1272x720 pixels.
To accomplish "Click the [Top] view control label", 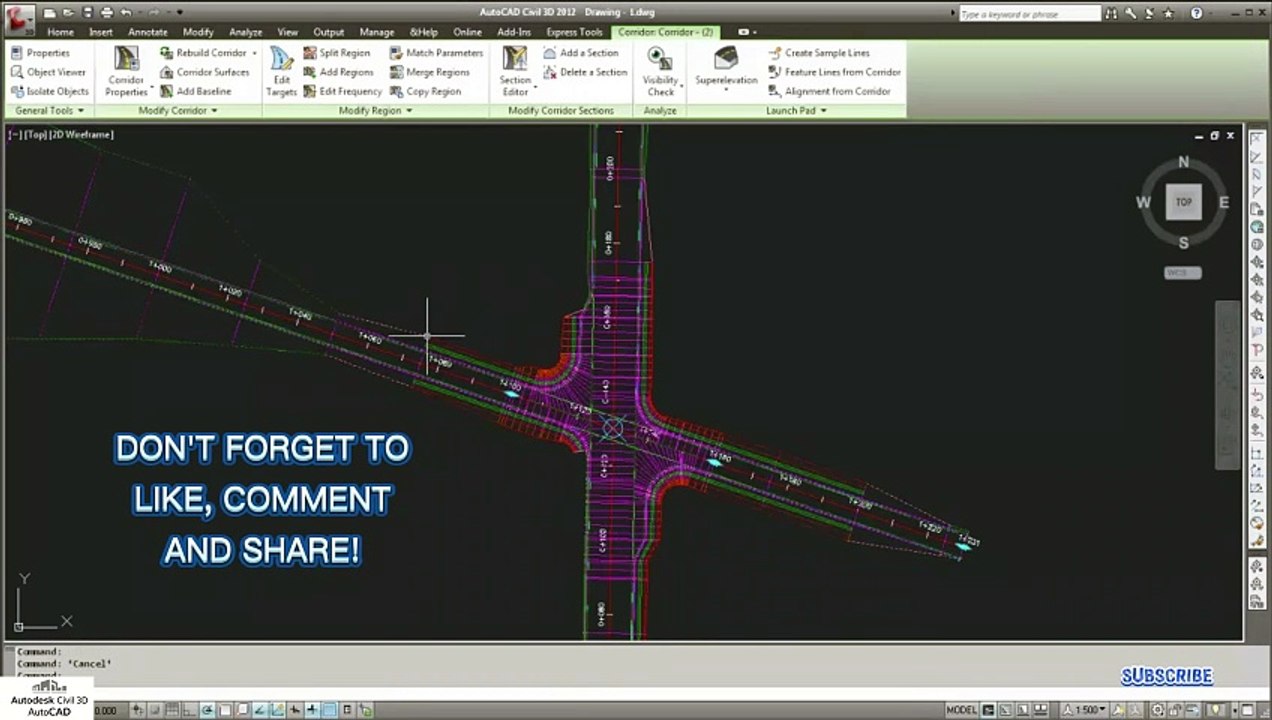I will (x=35, y=134).
